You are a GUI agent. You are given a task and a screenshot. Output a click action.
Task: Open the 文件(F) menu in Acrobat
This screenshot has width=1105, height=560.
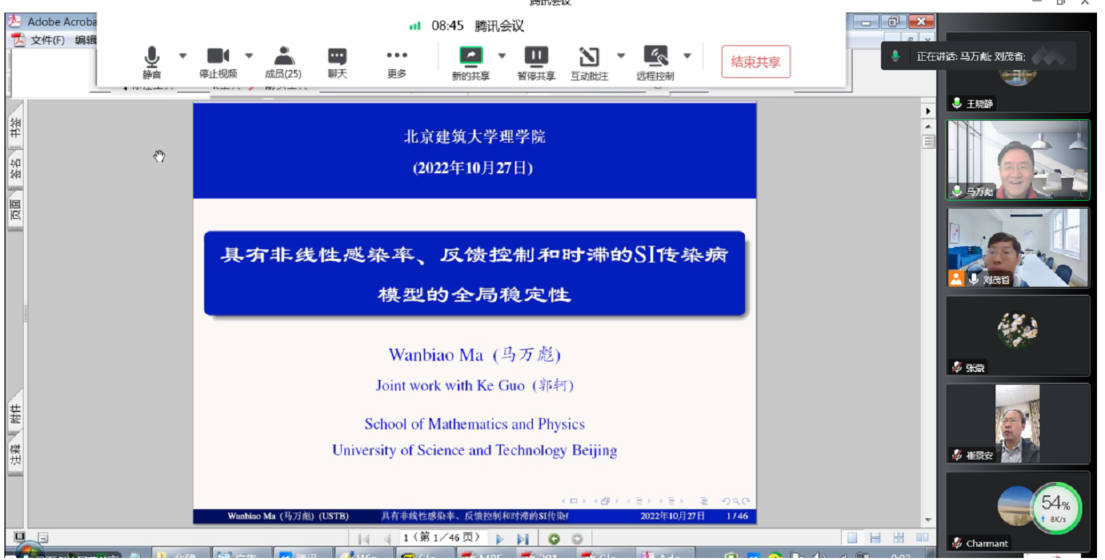[x=47, y=40]
